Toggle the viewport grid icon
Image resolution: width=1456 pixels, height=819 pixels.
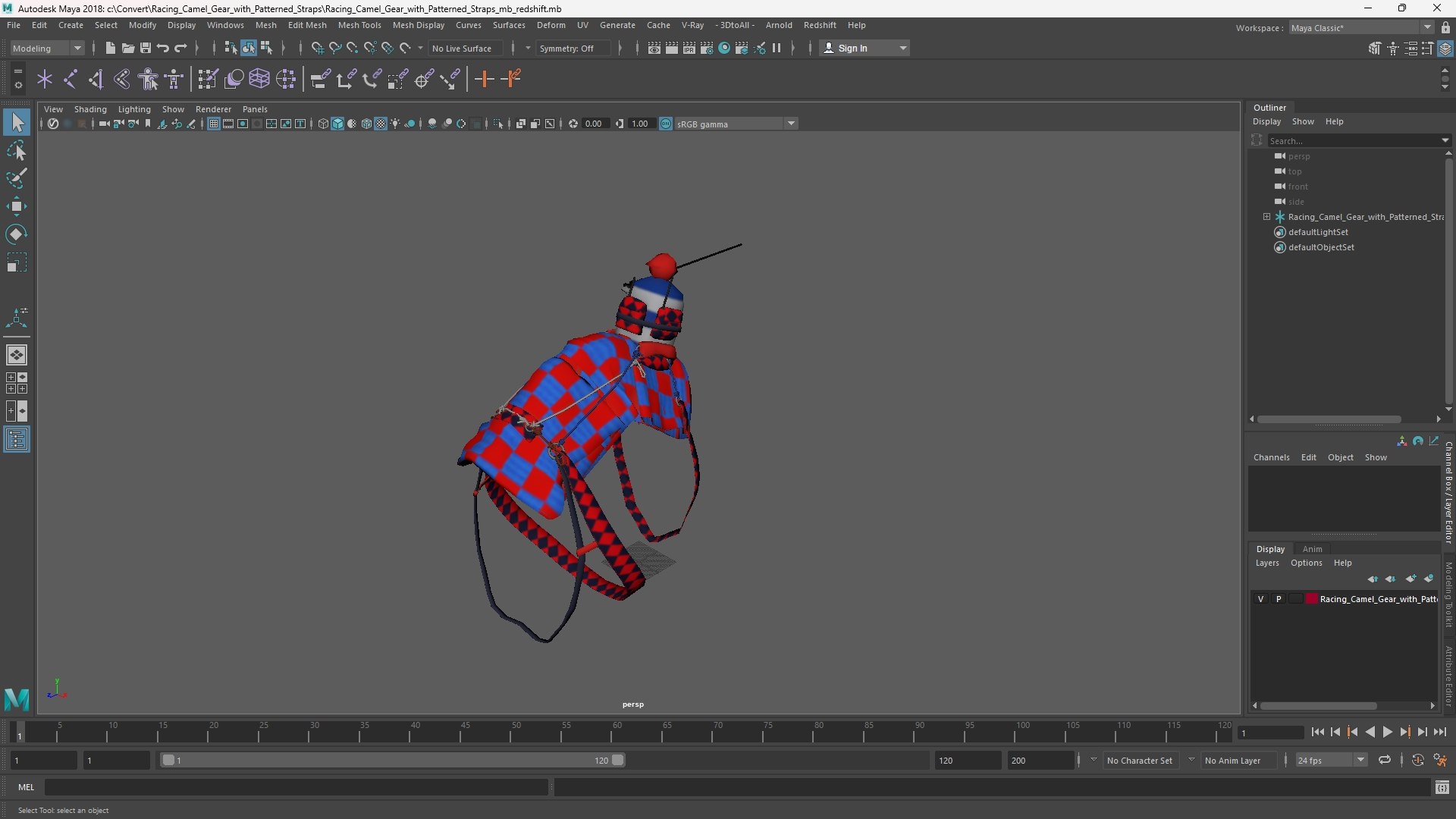[214, 124]
